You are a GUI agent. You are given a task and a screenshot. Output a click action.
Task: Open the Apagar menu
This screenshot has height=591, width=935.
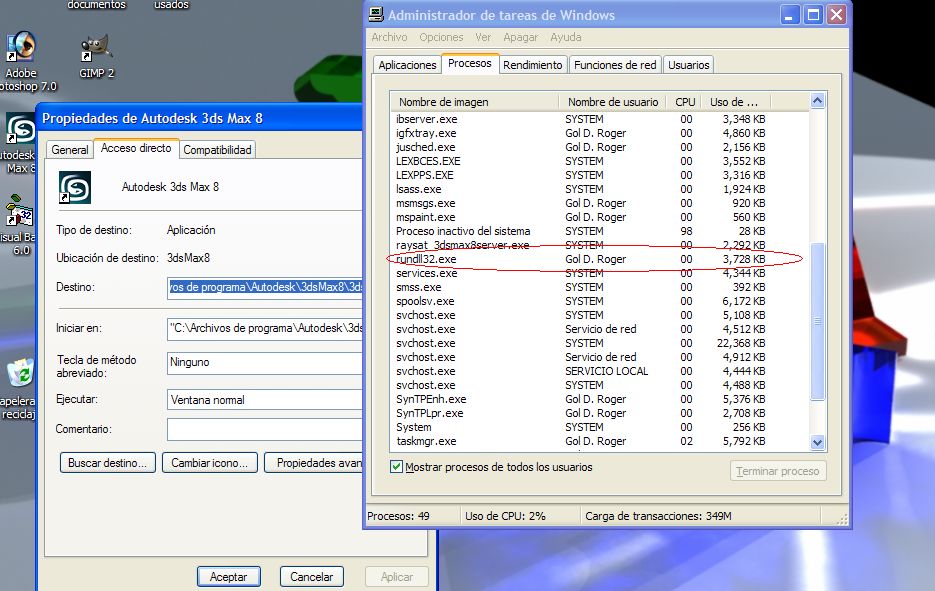click(521, 37)
